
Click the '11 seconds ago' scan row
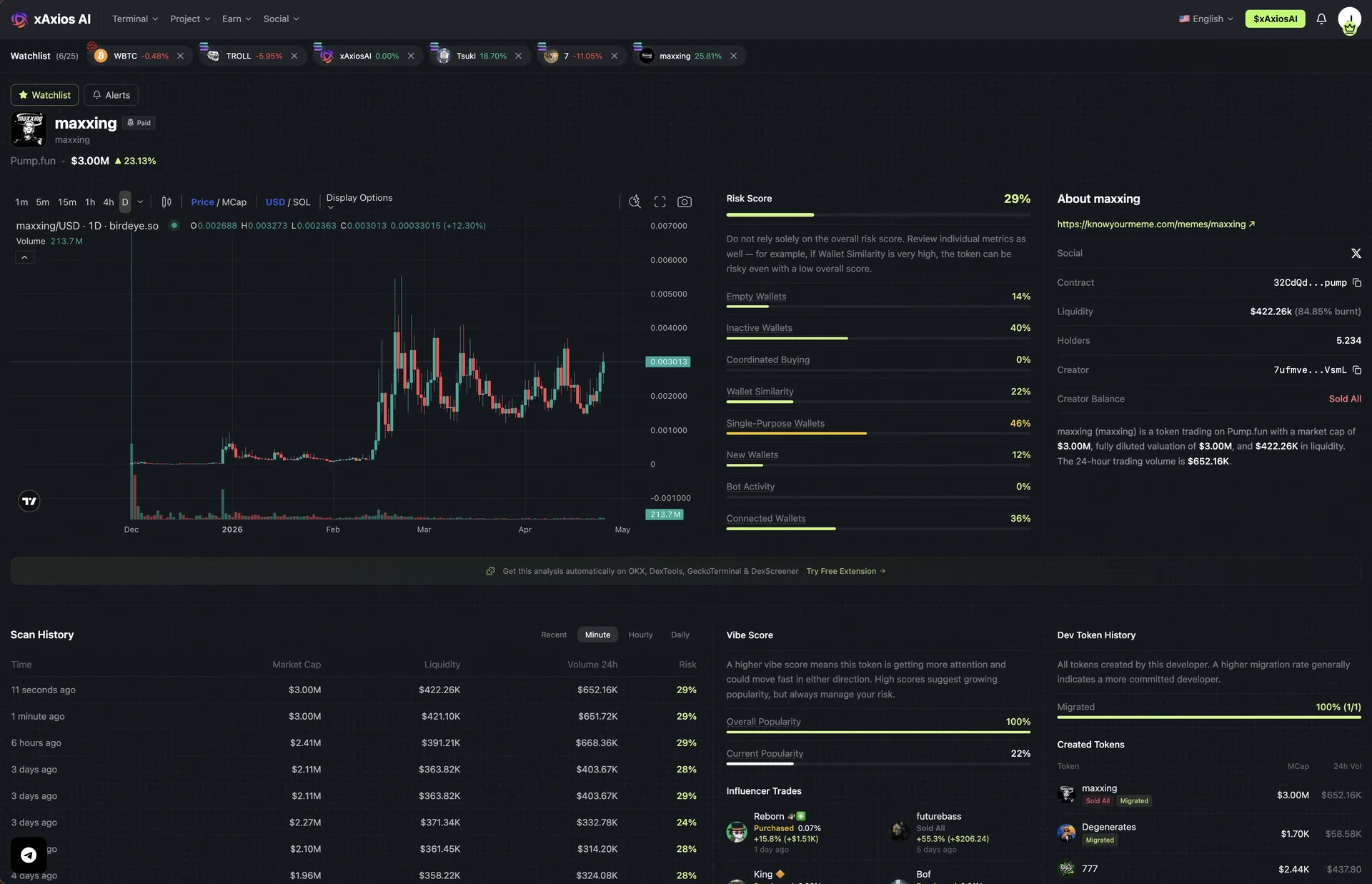pyautogui.click(x=354, y=690)
